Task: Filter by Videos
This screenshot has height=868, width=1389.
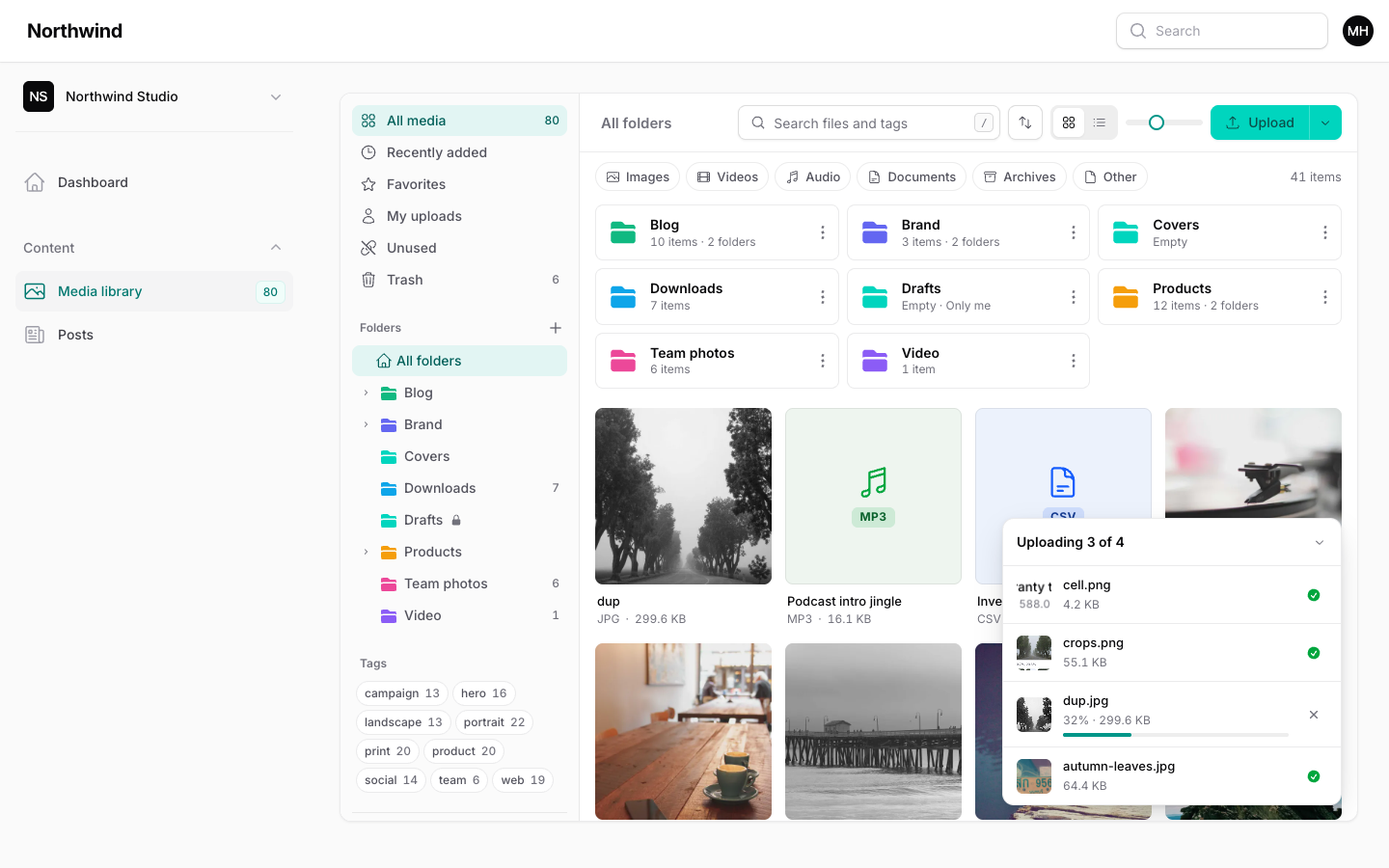Action: click(727, 176)
